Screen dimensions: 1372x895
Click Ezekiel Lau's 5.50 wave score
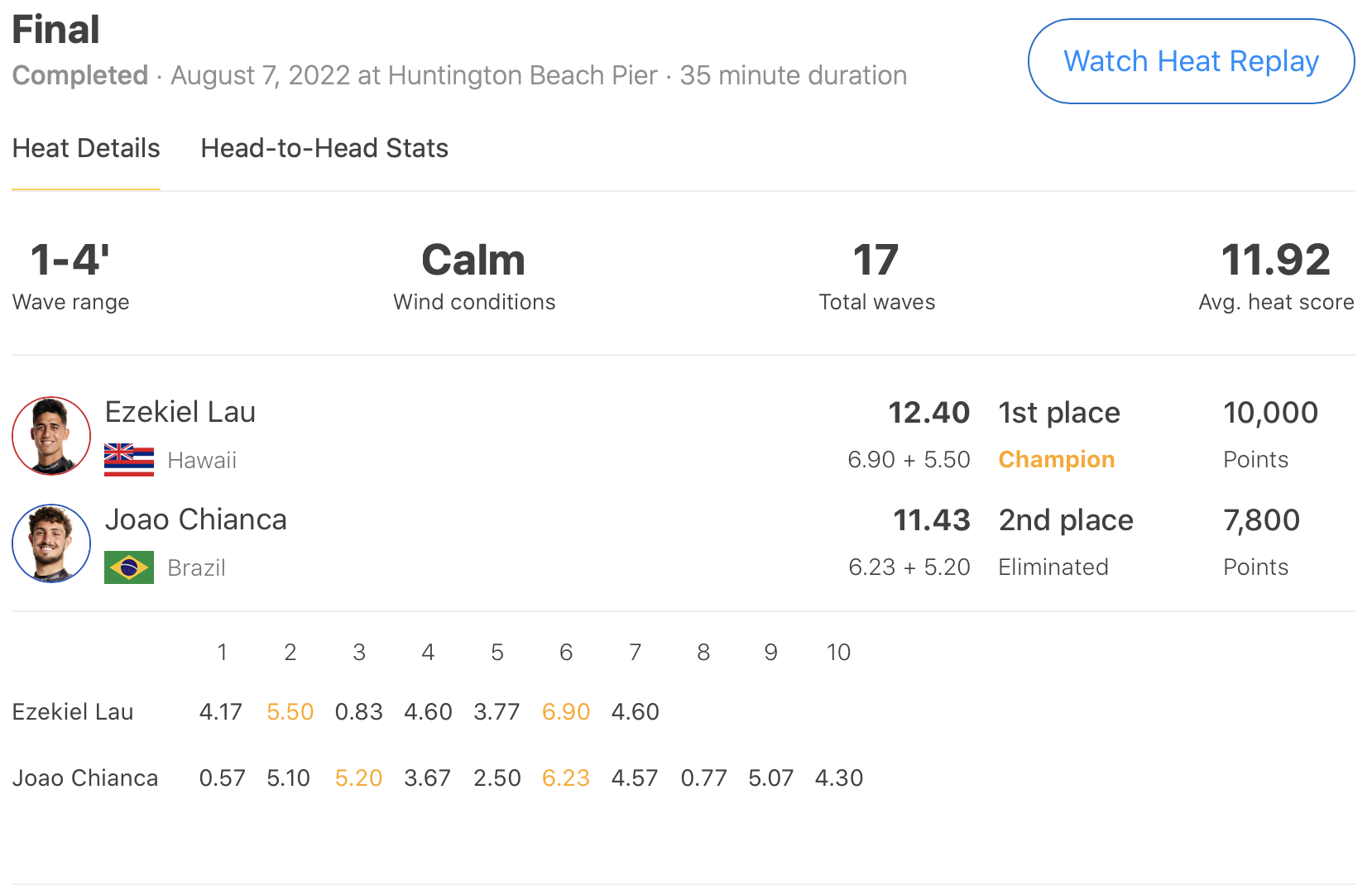290,711
